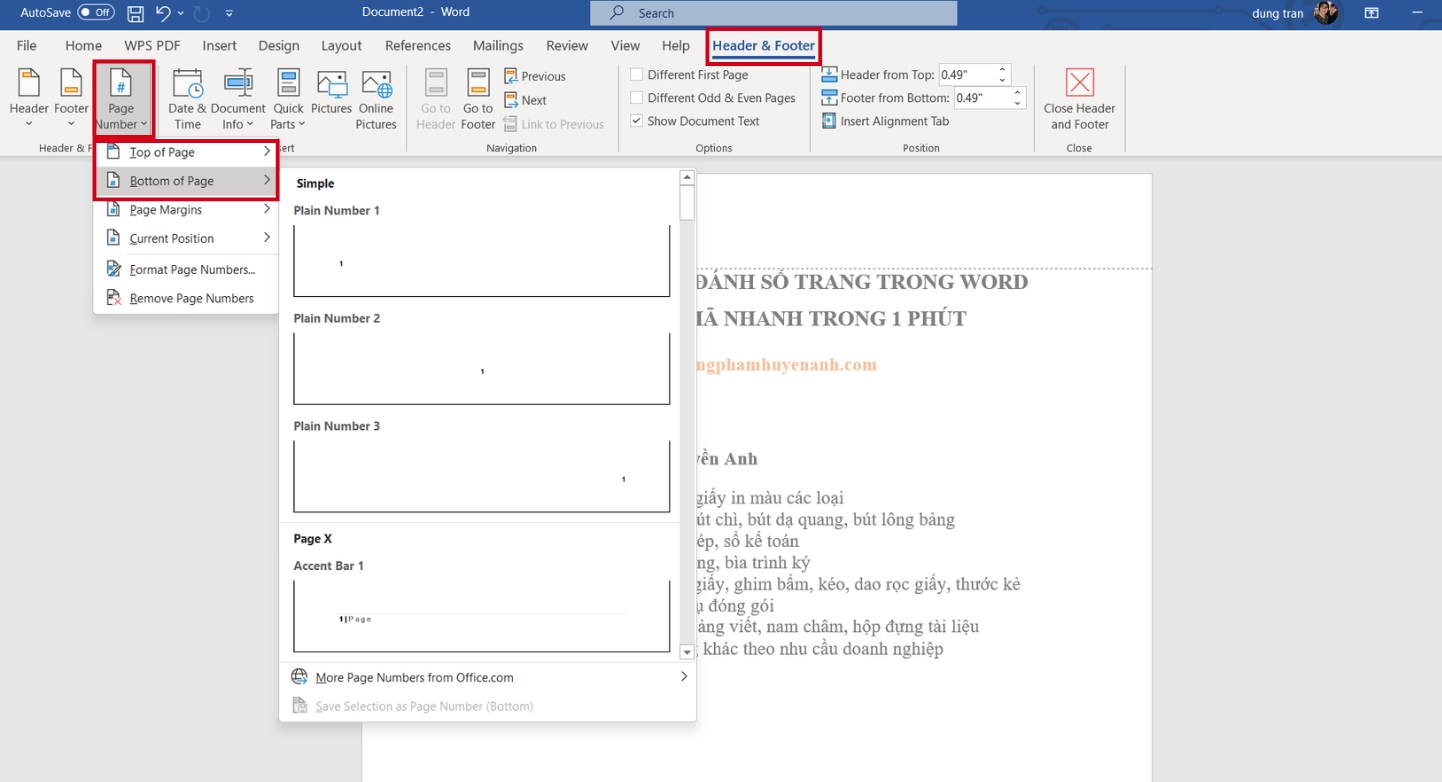This screenshot has width=1442, height=782.
Task: Increase Header from Top value
Action: coord(1003,70)
